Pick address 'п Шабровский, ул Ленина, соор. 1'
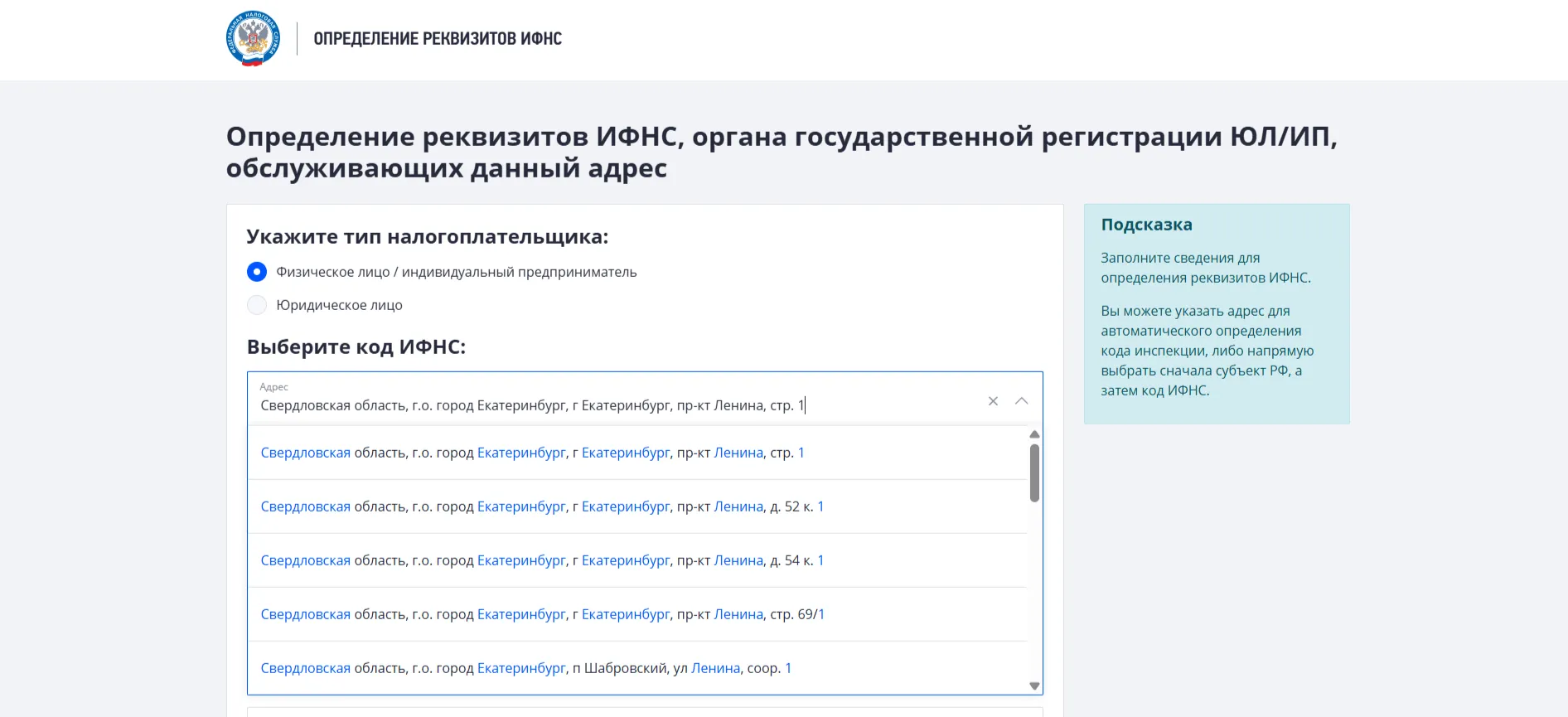Viewport: 1568px width, 717px height. click(525, 668)
